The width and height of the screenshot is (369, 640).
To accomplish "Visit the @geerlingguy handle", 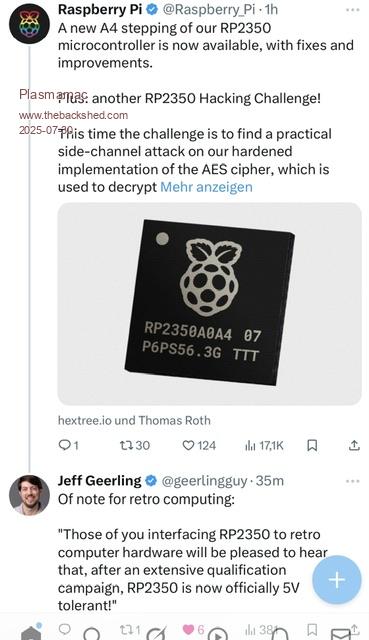I will click(x=205, y=481).
